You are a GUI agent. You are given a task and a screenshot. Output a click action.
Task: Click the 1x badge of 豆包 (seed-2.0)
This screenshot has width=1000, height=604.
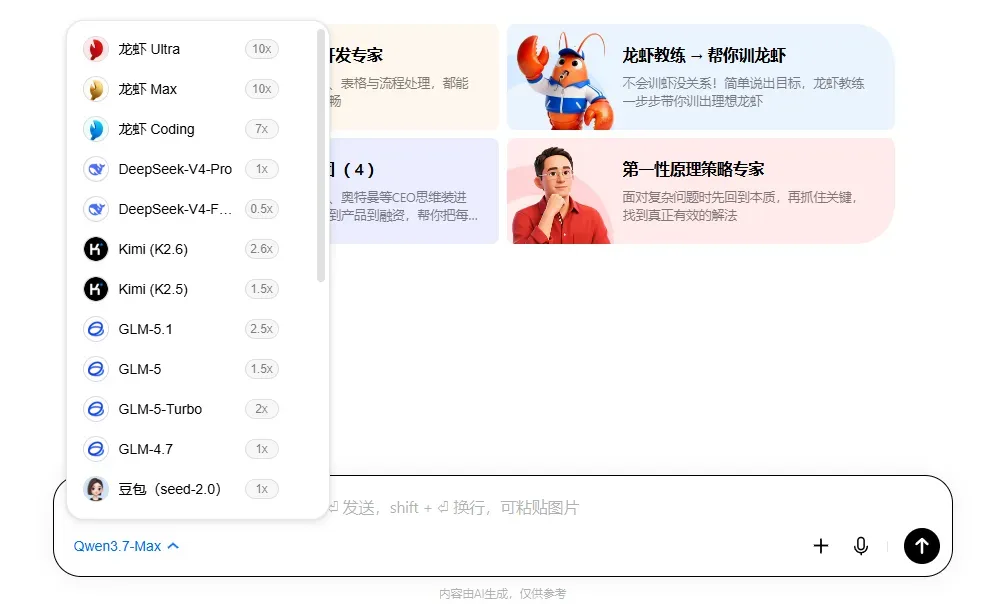(x=261, y=489)
